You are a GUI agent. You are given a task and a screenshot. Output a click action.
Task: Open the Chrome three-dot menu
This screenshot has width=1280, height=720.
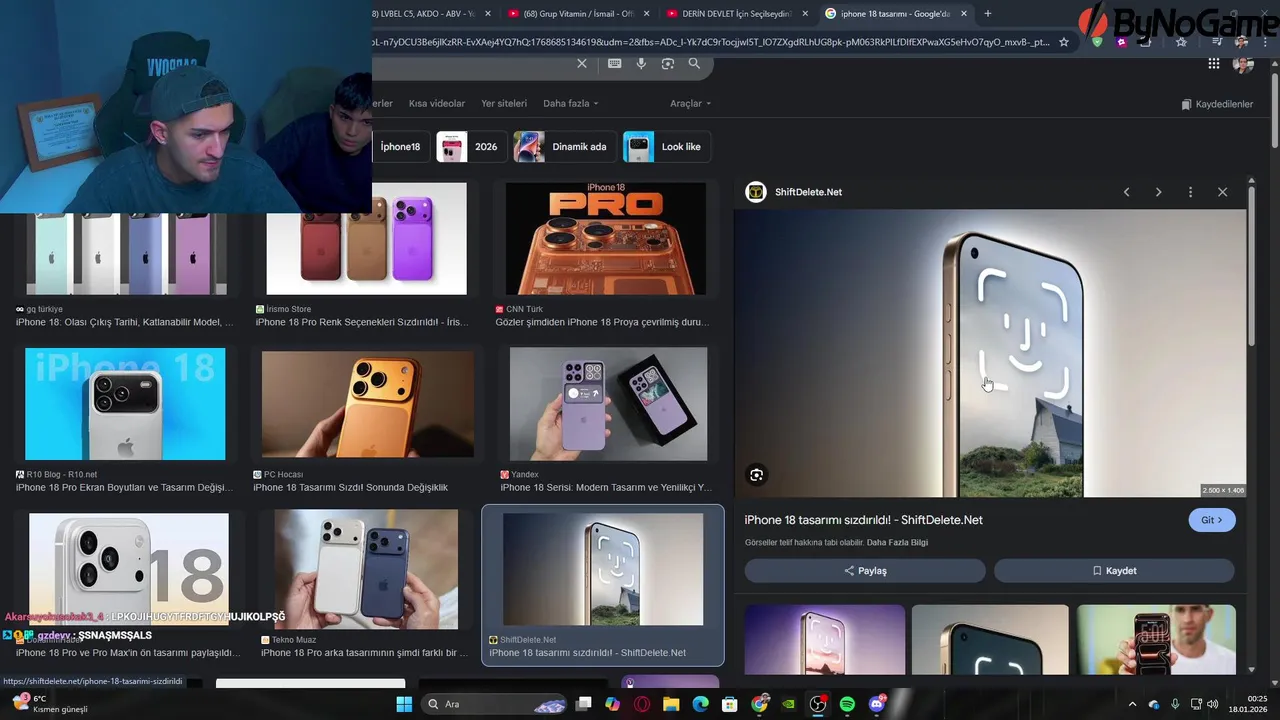(x=1266, y=42)
